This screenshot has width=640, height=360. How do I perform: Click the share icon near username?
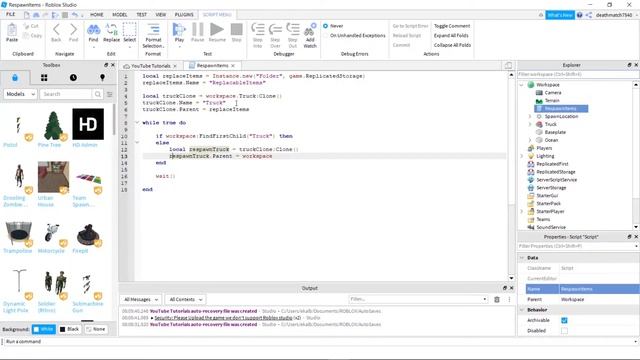(589, 15)
